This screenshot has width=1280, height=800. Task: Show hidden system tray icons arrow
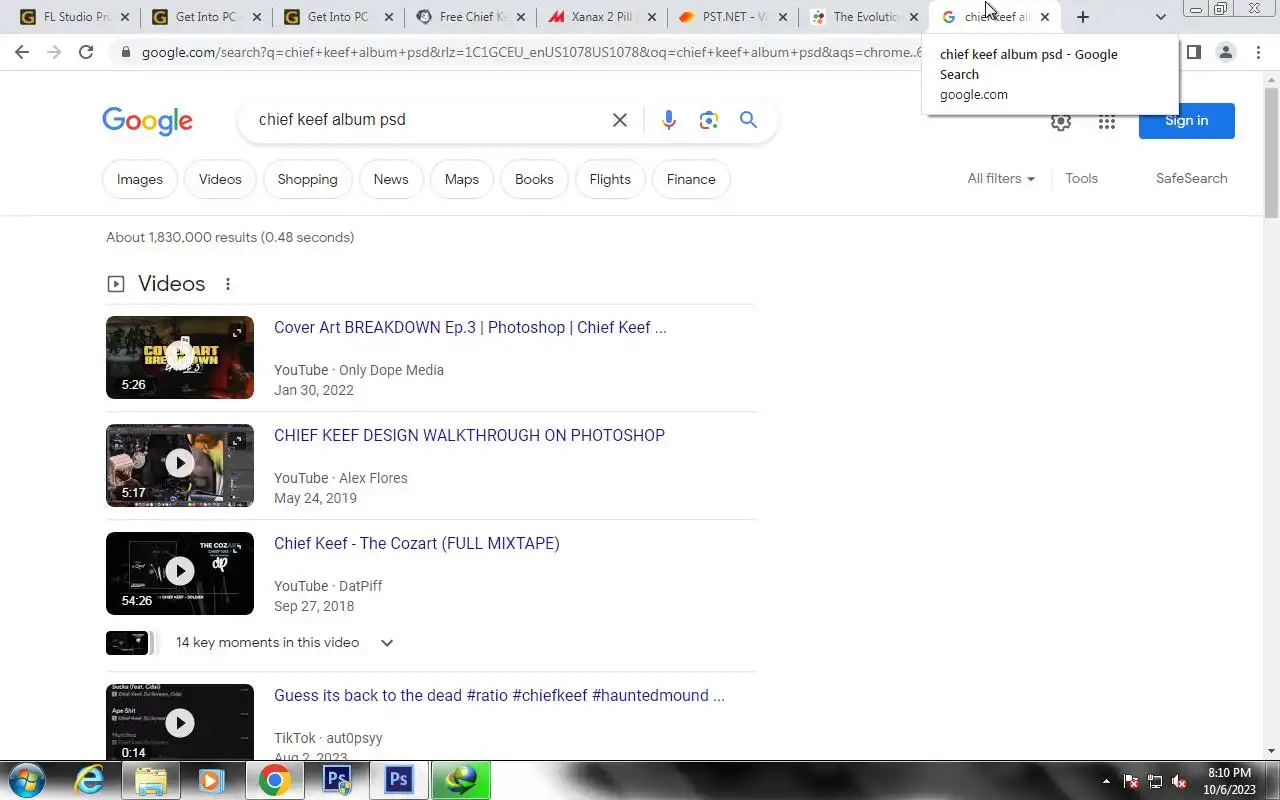[x=1106, y=781]
